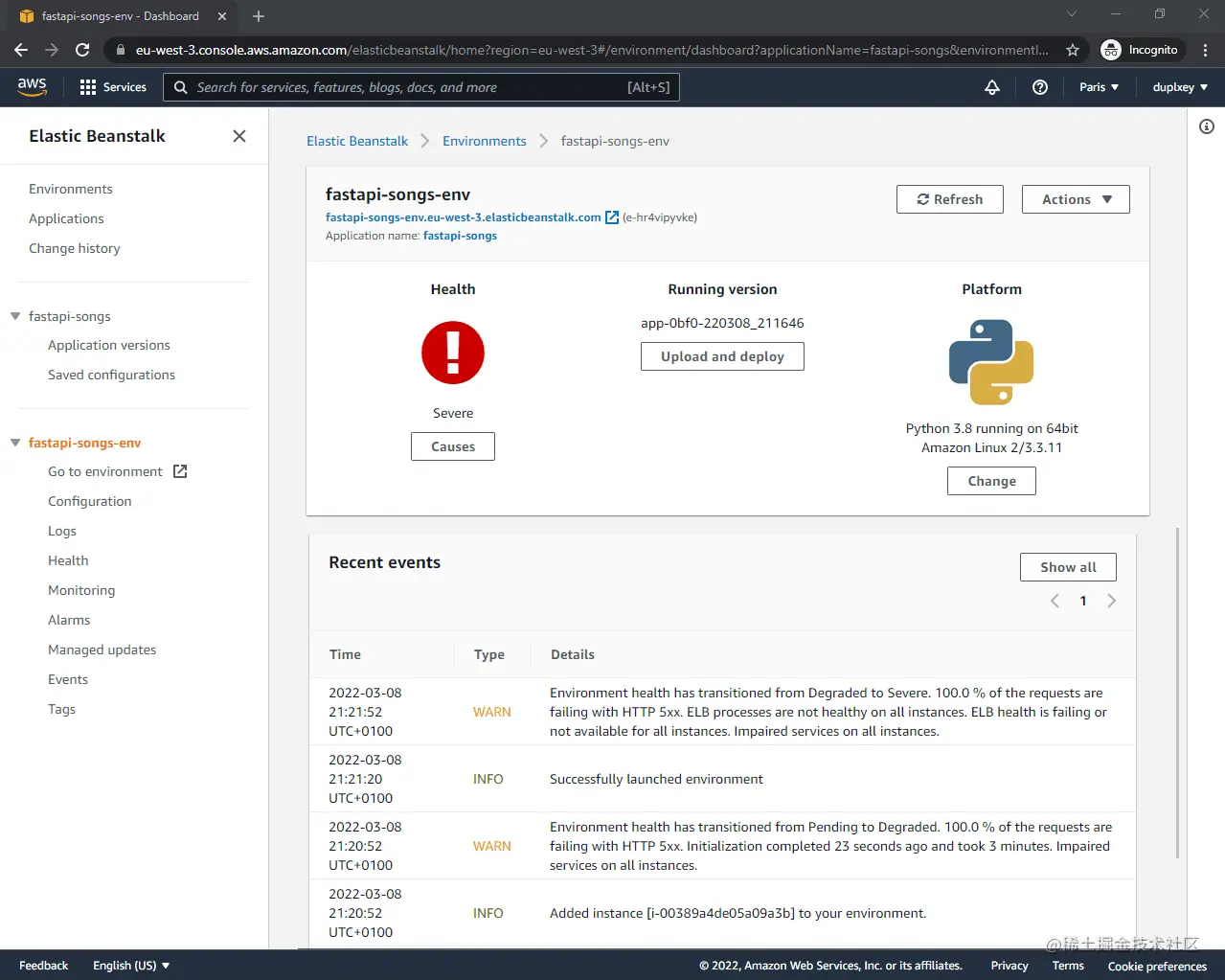
Task: Open Applications in the sidebar
Action: pos(66,218)
